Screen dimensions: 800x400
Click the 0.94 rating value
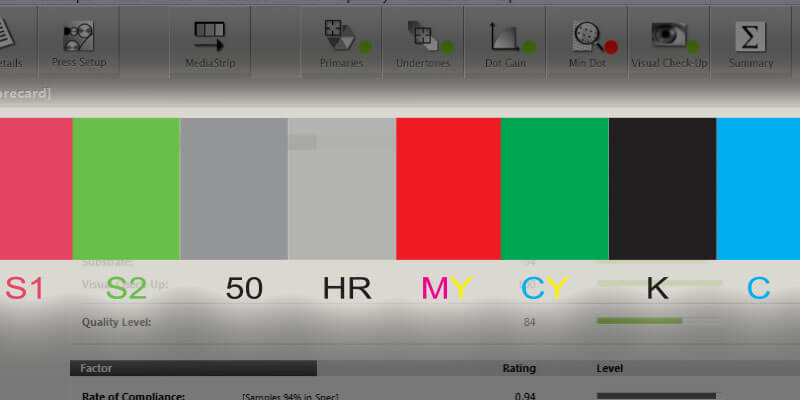(525, 396)
